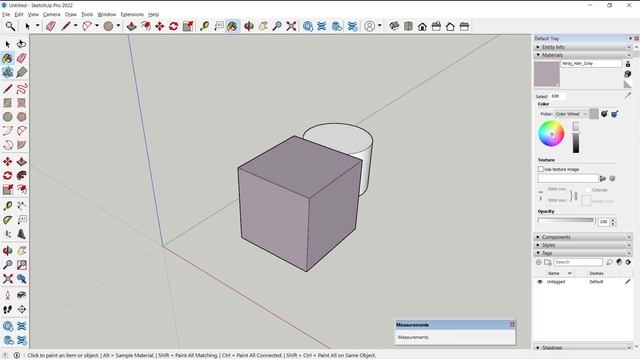Click the material name field
The width and height of the screenshot is (640, 360).
coord(591,64)
